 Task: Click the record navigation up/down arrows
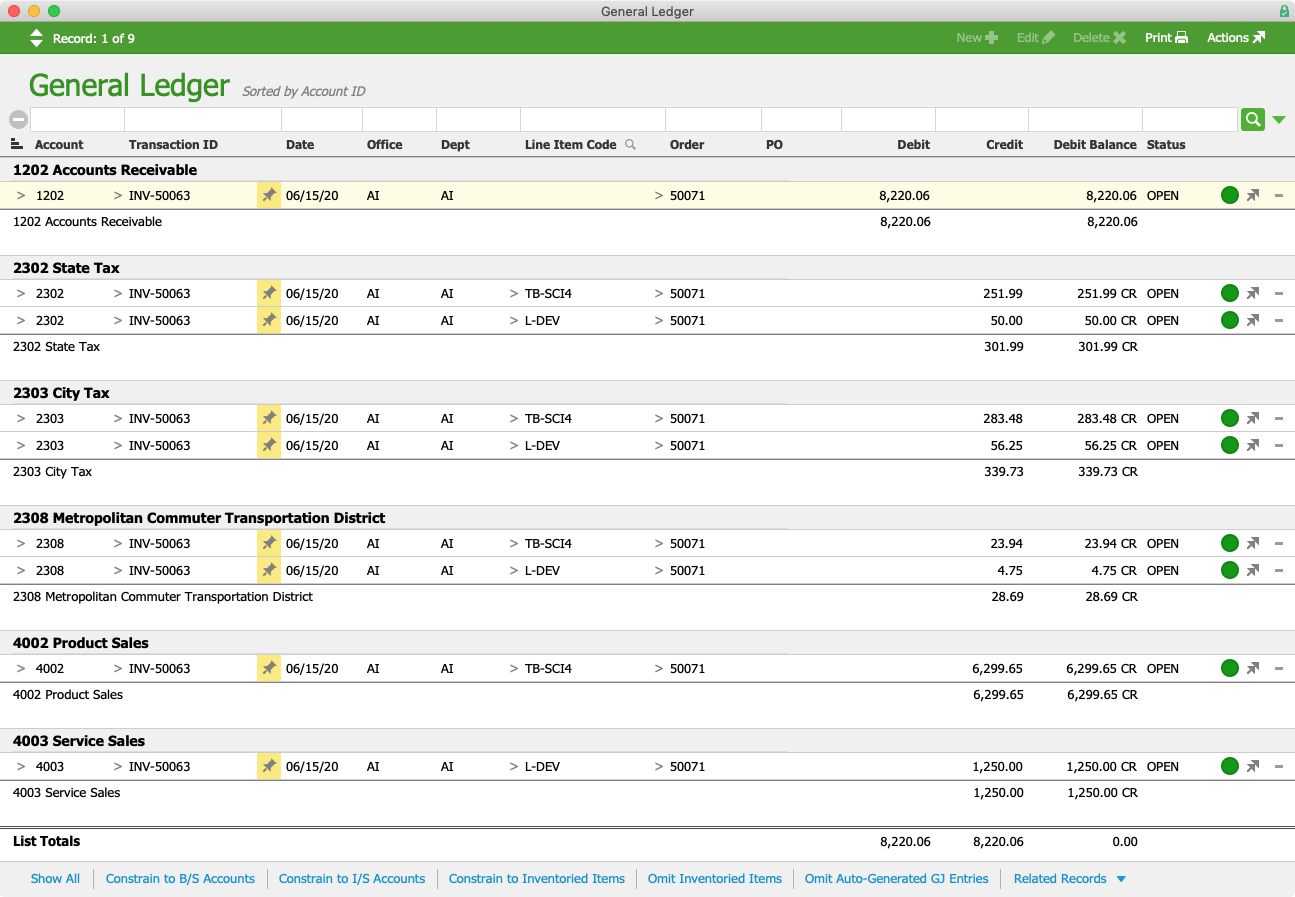pyautogui.click(x=37, y=38)
